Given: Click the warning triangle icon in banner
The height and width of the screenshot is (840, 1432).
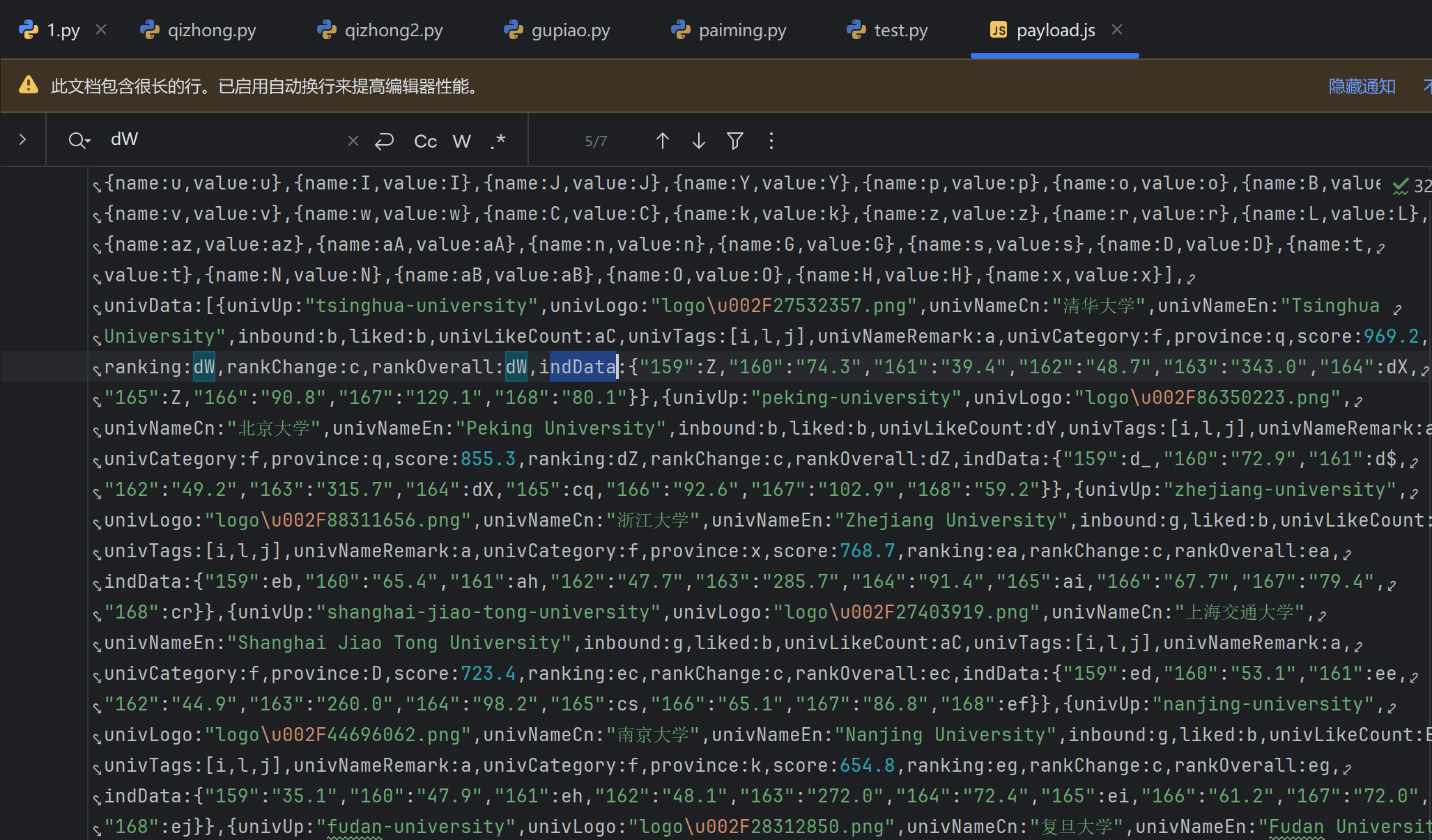Looking at the screenshot, I should (29, 85).
